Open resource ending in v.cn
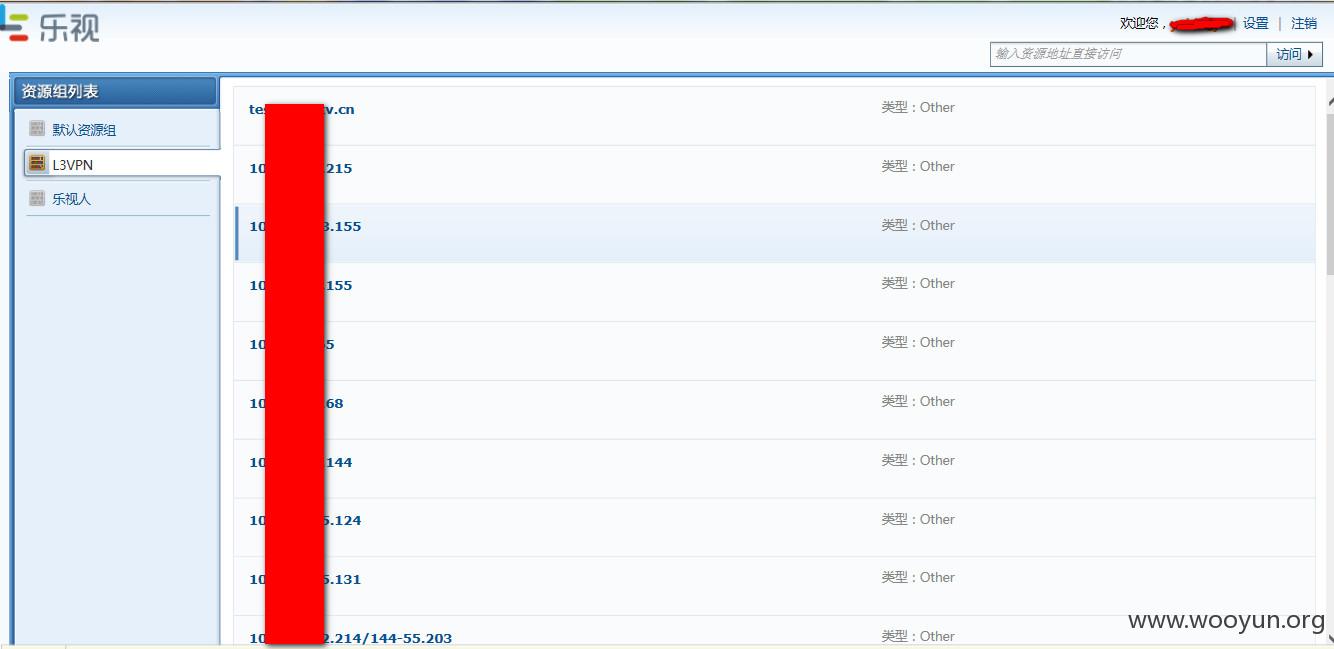Viewport: 1334px width, 649px height. click(302, 110)
